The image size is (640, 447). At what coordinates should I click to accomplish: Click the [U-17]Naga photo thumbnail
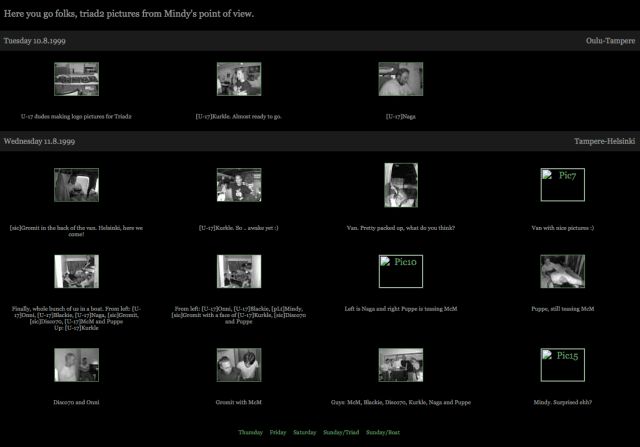pos(400,79)
